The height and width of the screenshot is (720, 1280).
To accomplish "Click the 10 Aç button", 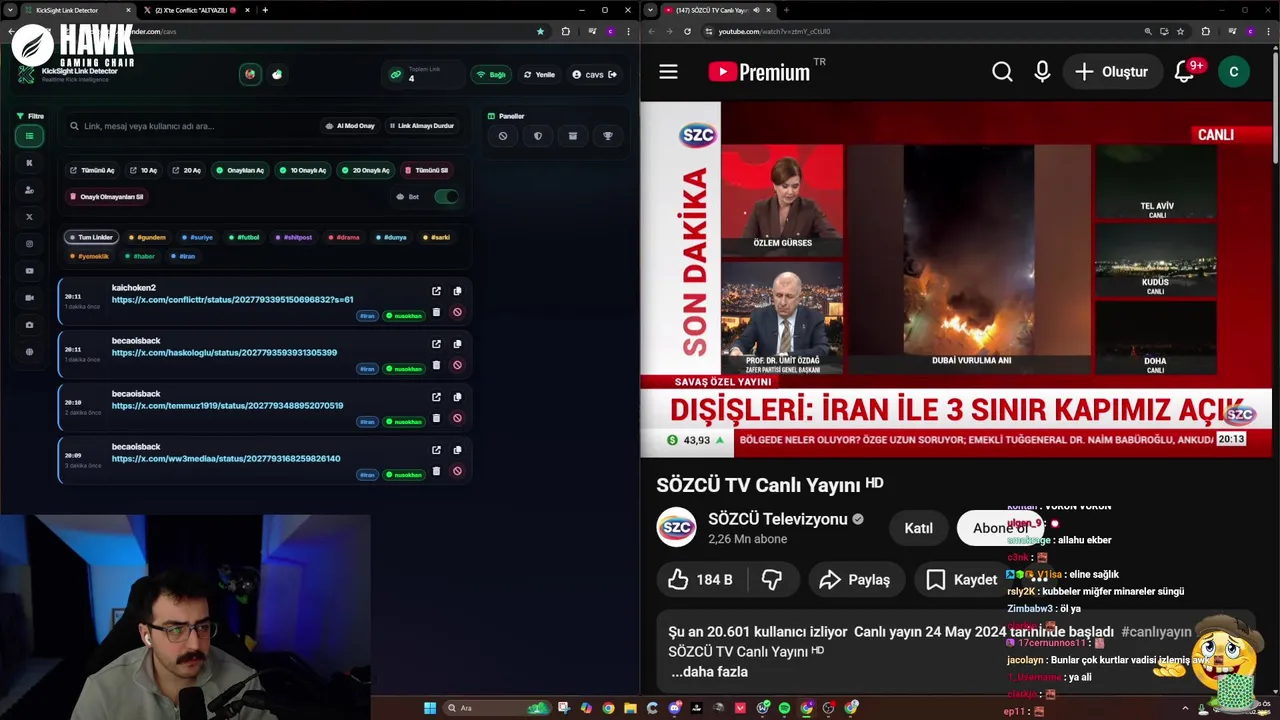I will 143,170.
